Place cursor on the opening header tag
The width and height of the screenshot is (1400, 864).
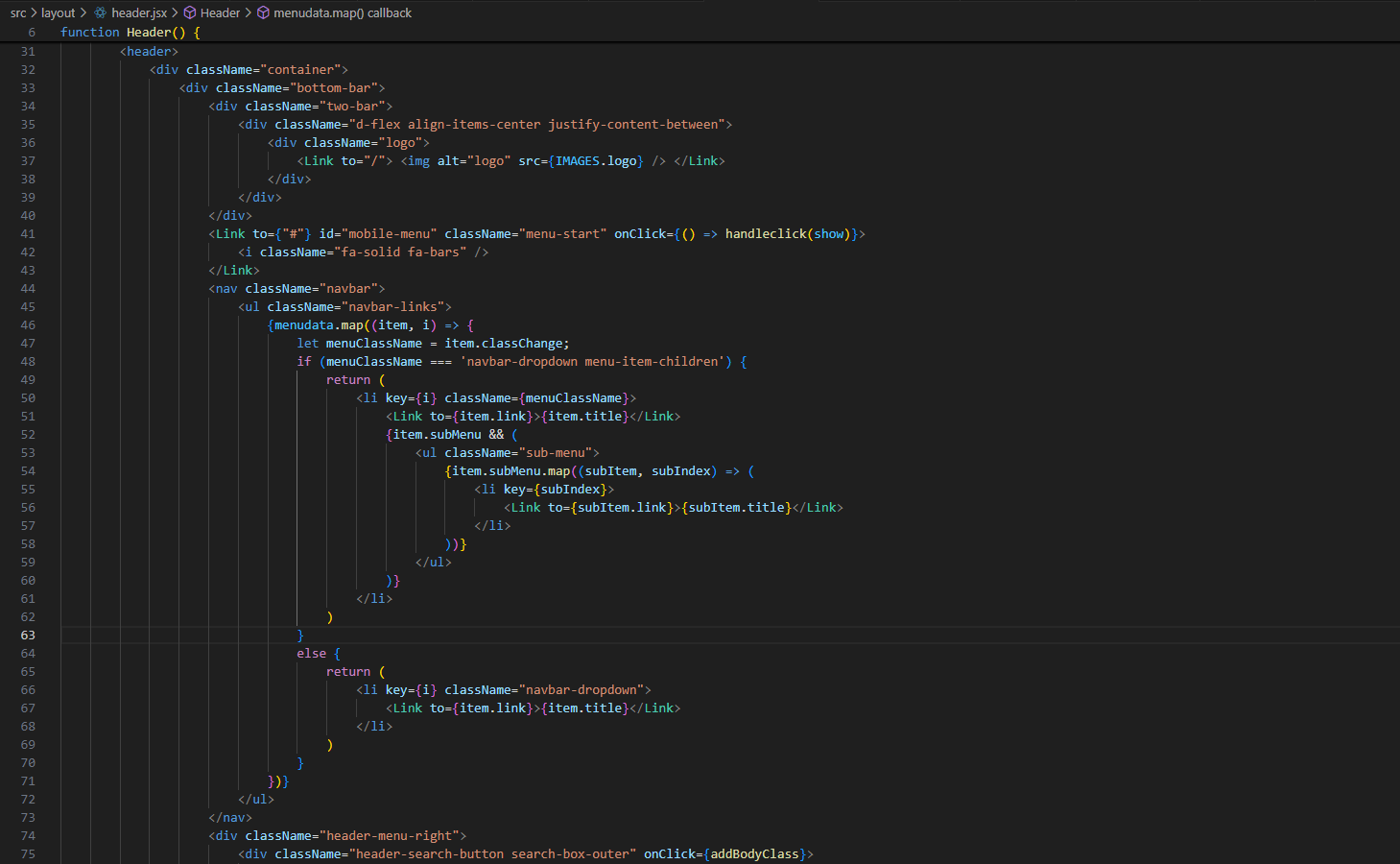tap(149, 51)
